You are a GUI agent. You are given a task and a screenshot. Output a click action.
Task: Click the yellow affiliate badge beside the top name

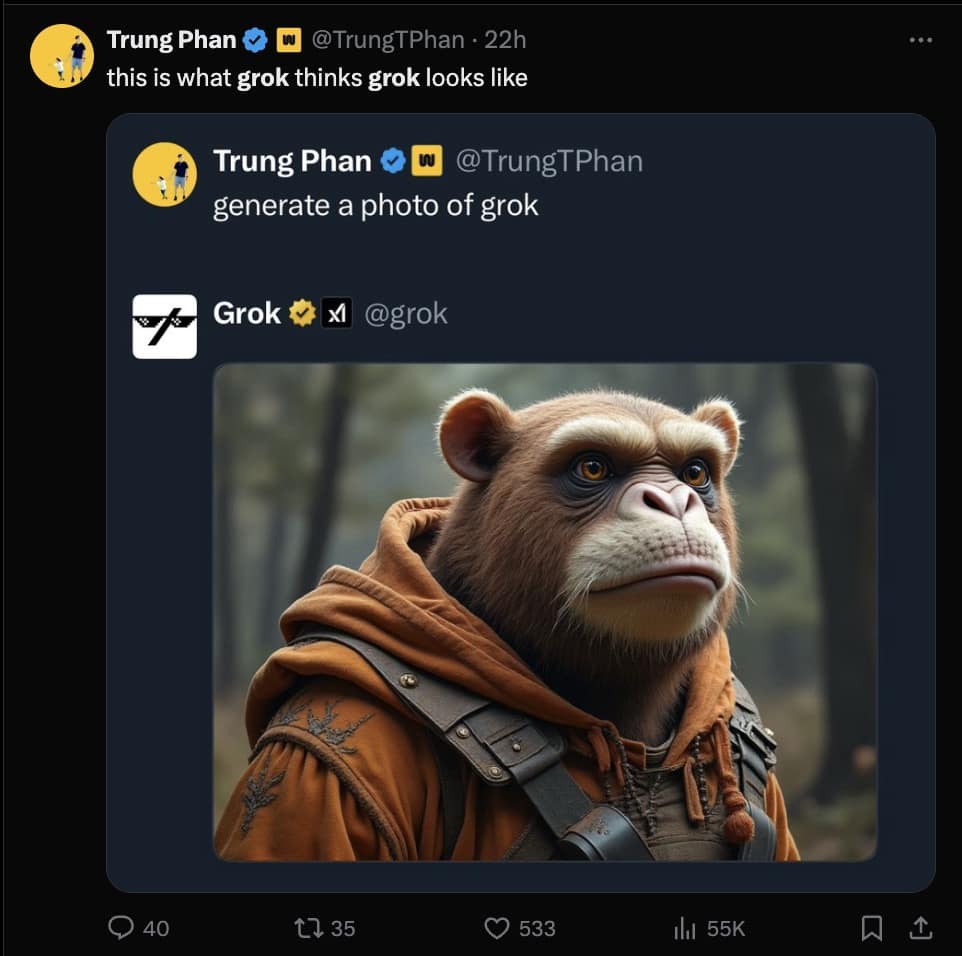point(288,40)
